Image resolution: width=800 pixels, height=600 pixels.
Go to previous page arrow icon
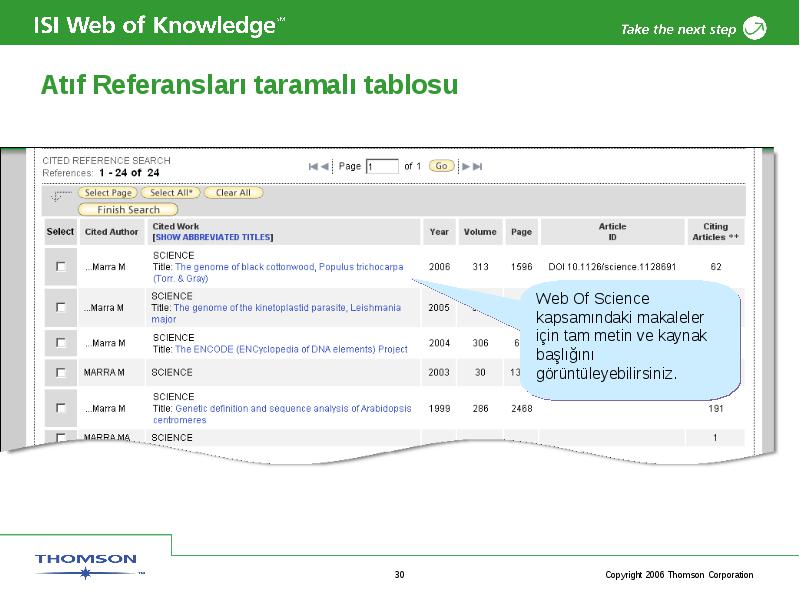click(324, 166)
